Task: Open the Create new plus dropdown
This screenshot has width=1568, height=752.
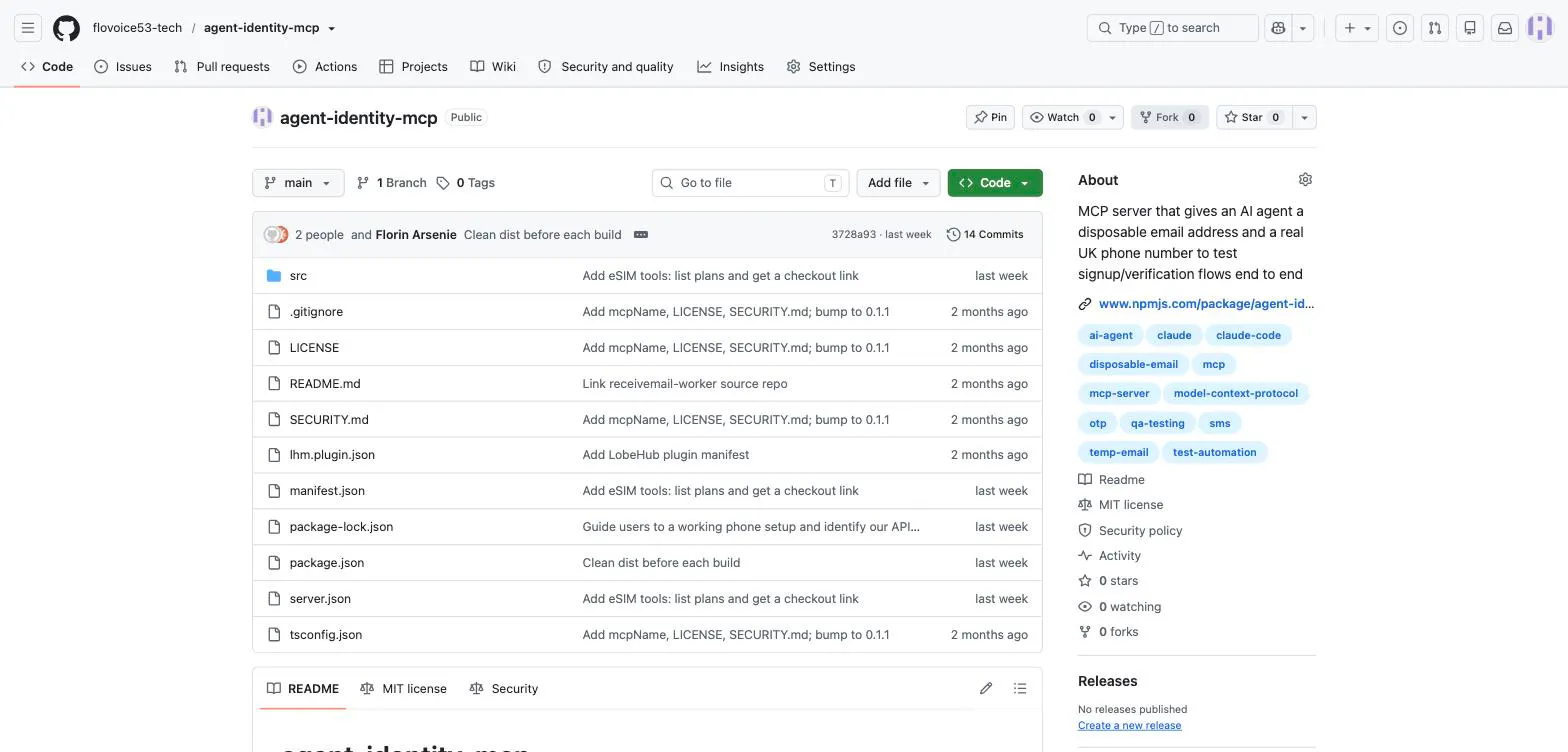Action: coord(1357,28)
